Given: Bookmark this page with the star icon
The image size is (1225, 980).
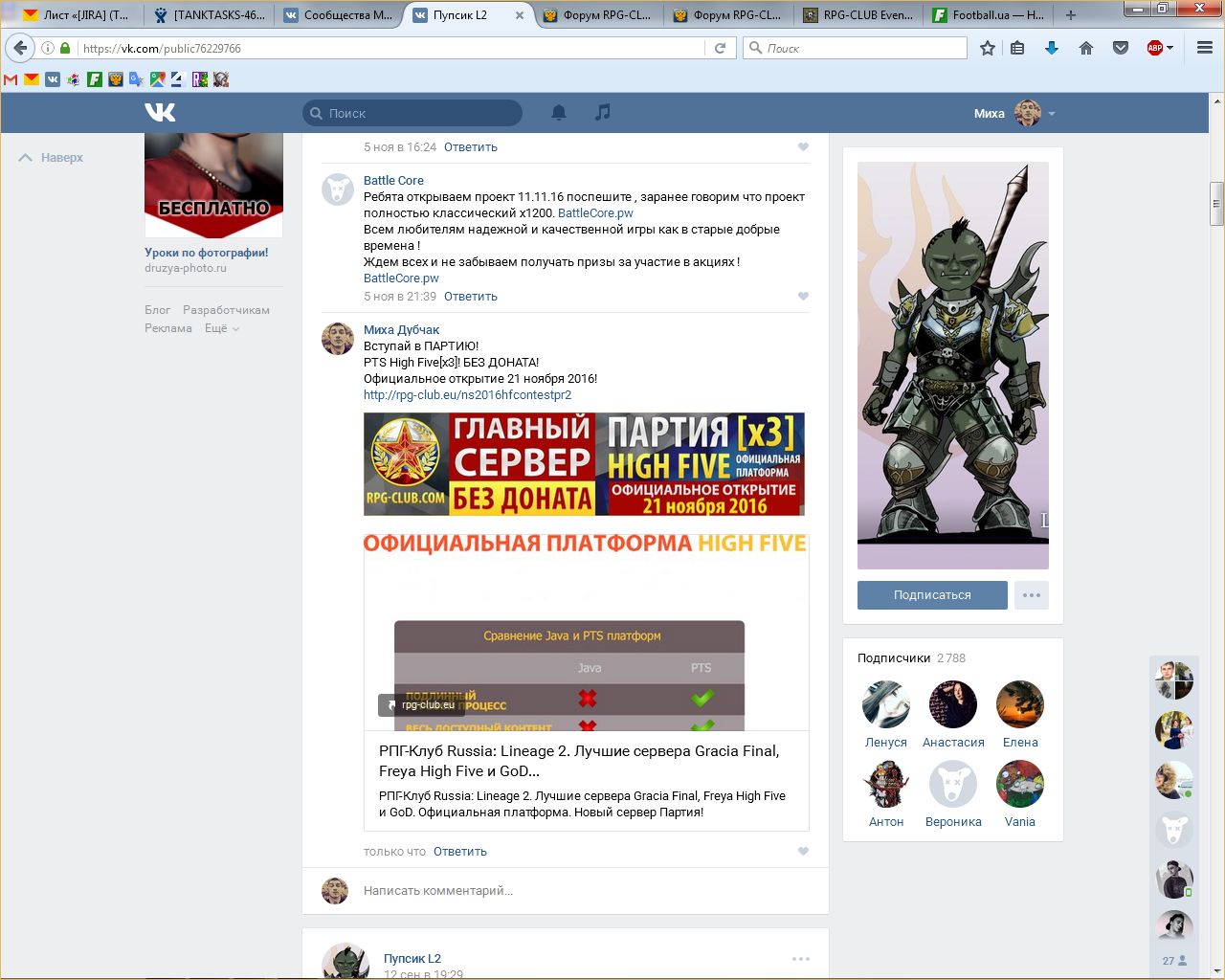Looking at the screenshot, I should (988, 48).
